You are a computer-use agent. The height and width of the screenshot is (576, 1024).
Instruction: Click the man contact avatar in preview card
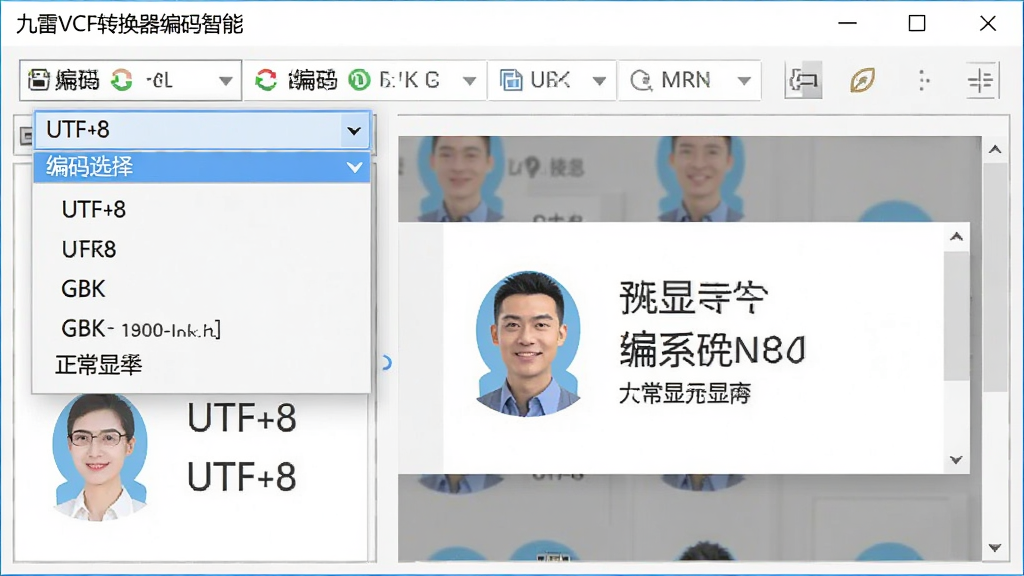tap(528, 344)
